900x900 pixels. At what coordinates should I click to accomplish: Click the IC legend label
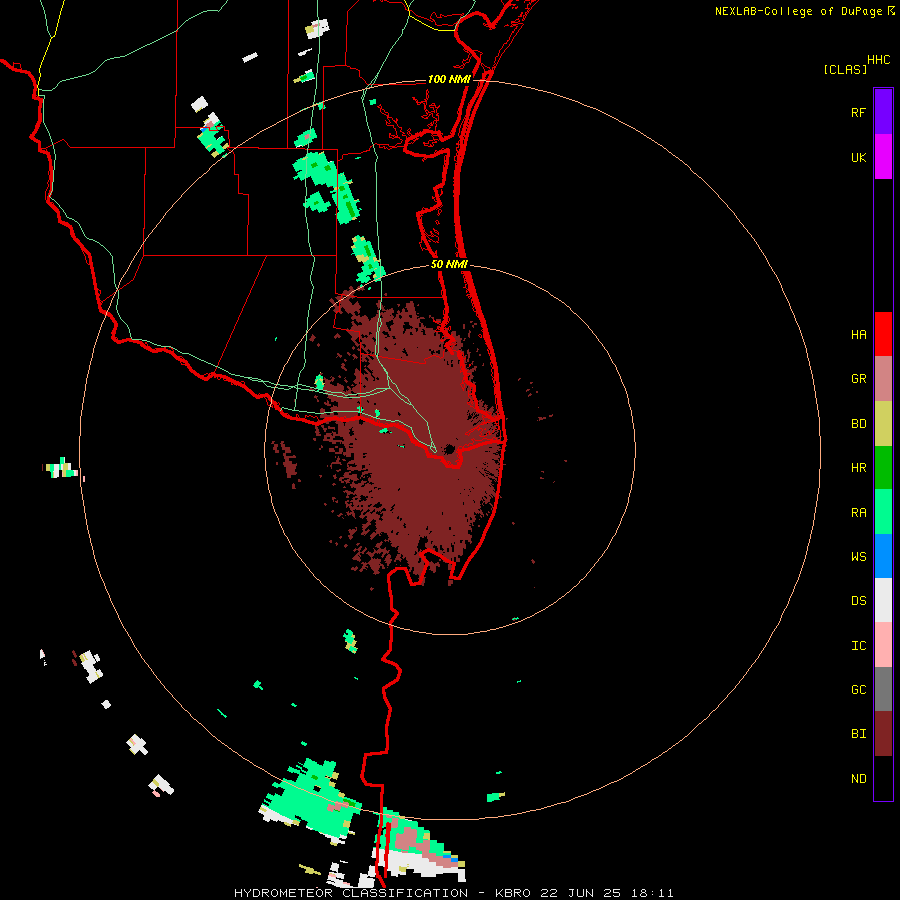click(858, 646)
